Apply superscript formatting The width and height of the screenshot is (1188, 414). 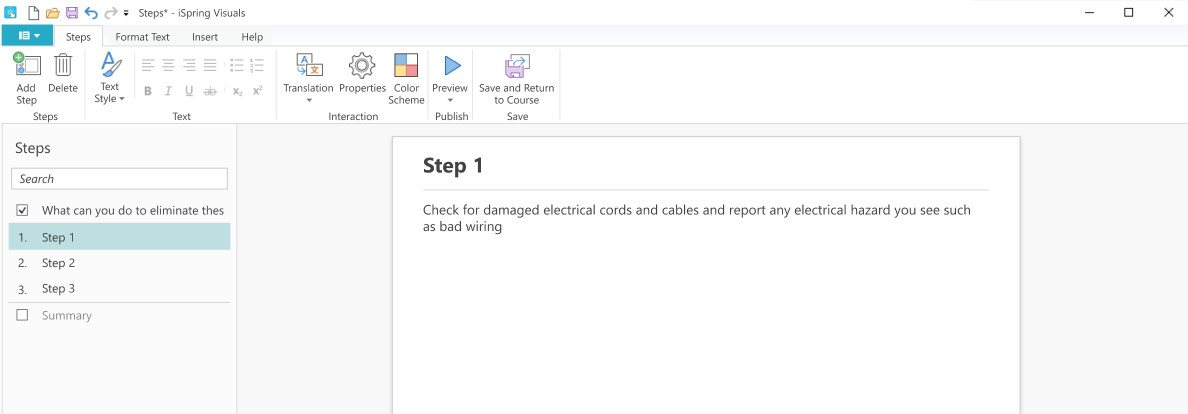(x=258, y=91)
